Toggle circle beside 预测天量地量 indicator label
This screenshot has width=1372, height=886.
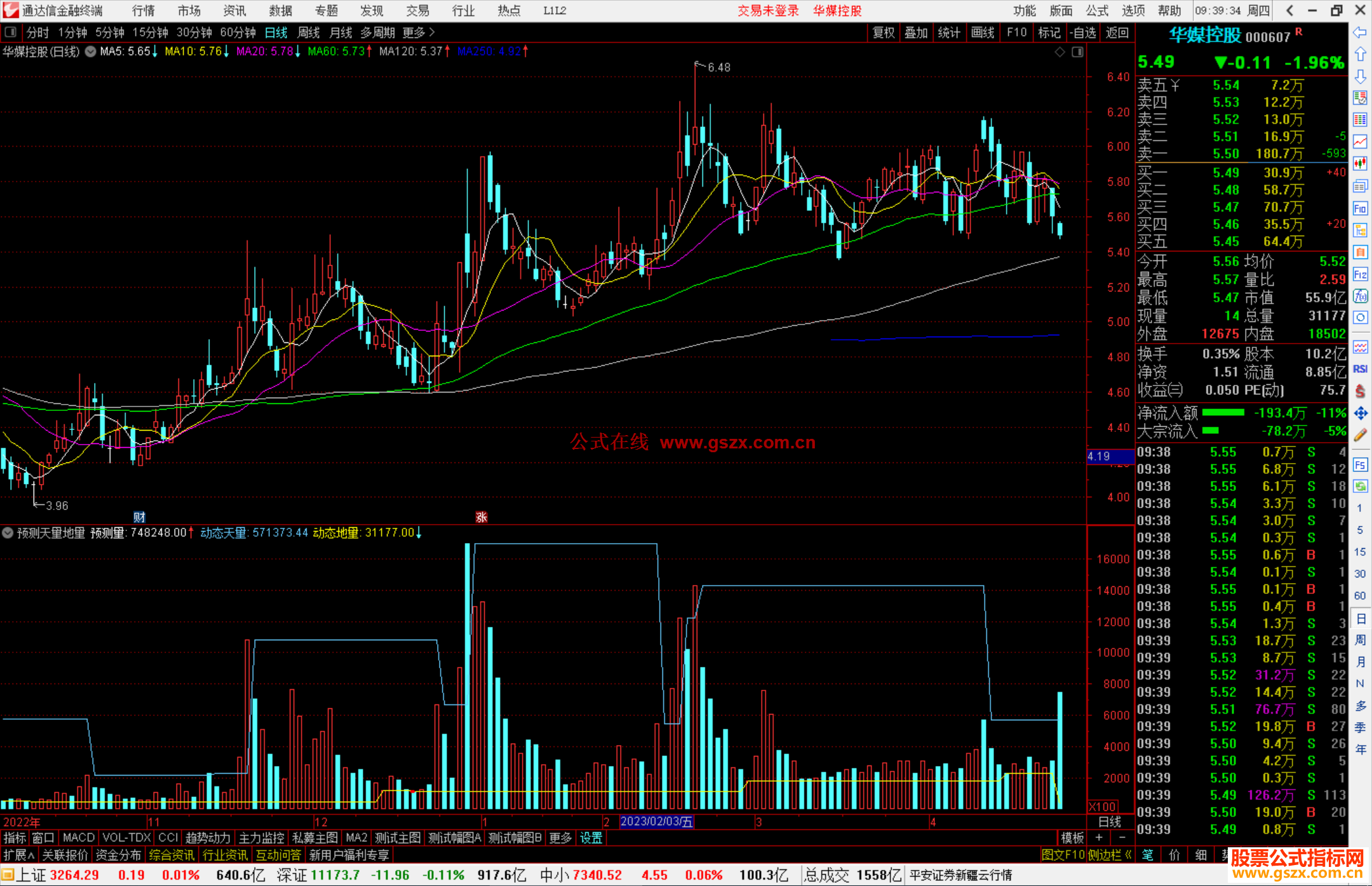[x=8, y=533]
